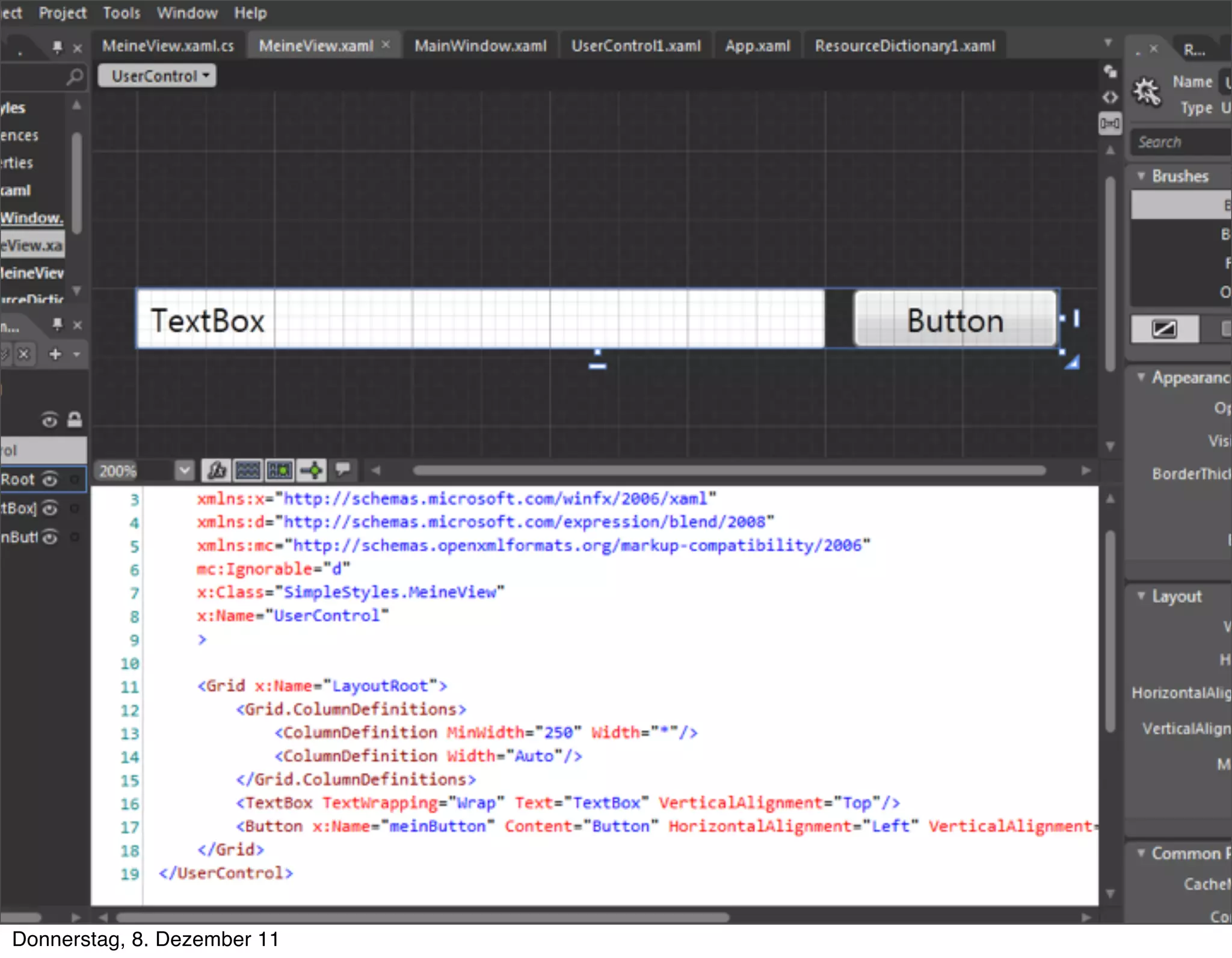The width and height of the screenshot is (1232, 958).
Task: Switch to App.xaml tab
Action: [757, 46]
